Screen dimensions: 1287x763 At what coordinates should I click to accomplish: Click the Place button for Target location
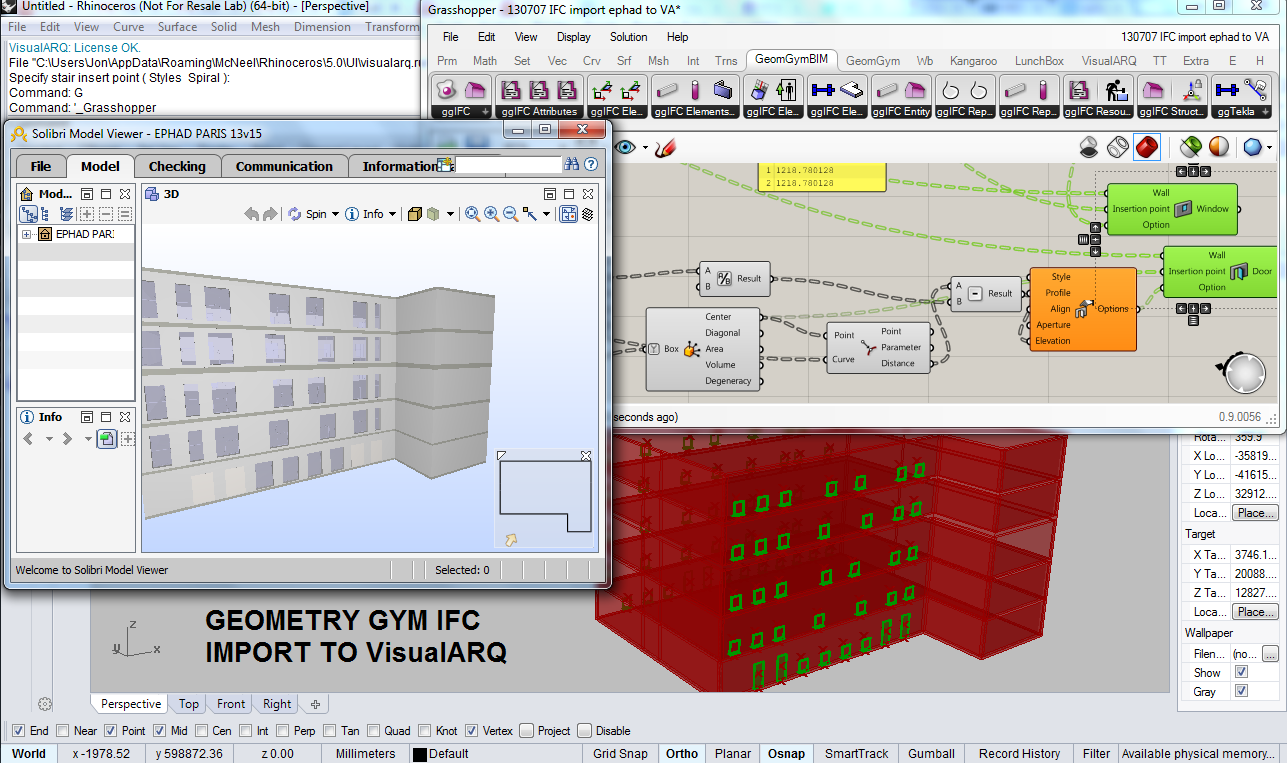click(x=1255, y=611)
